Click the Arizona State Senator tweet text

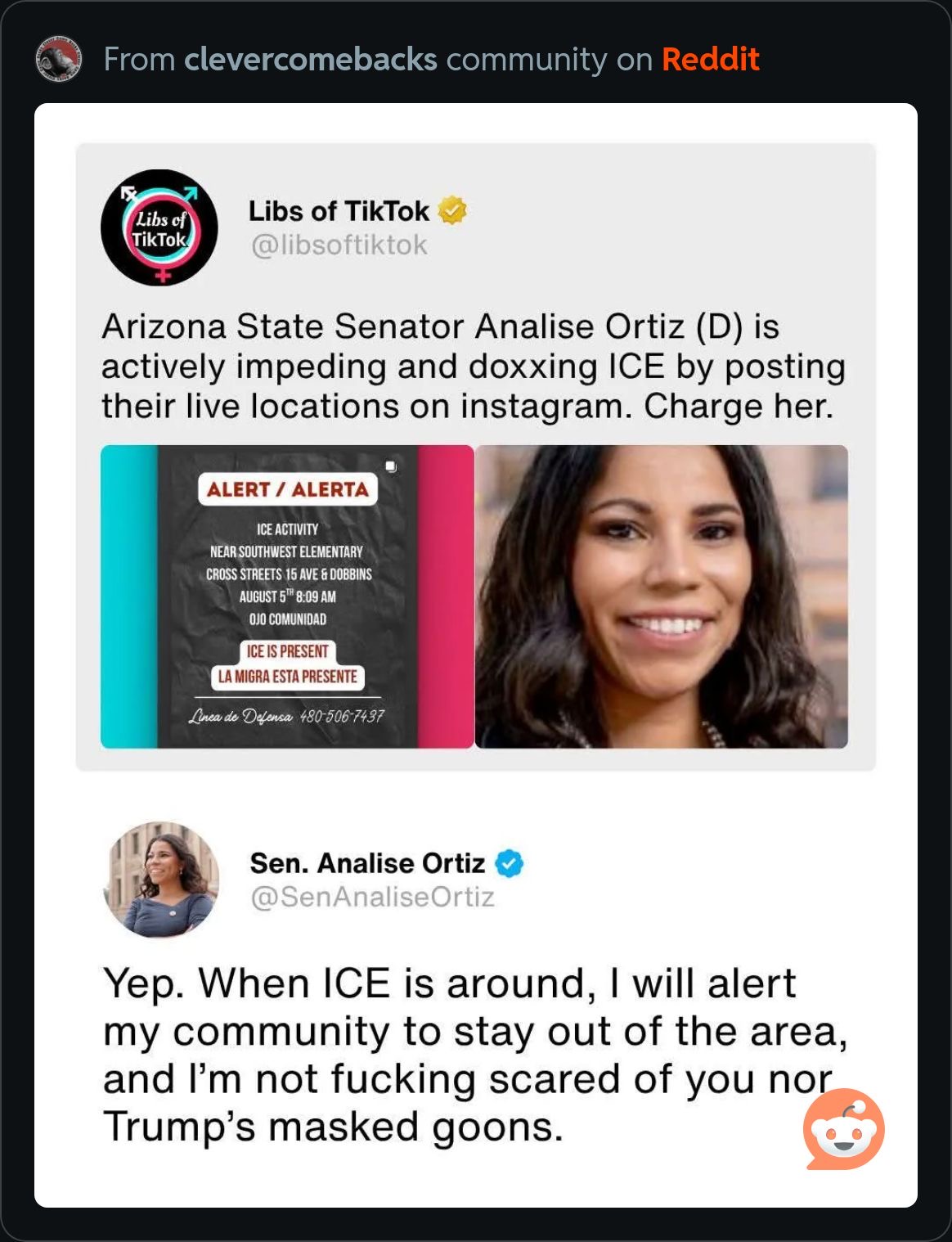[473, 366]
